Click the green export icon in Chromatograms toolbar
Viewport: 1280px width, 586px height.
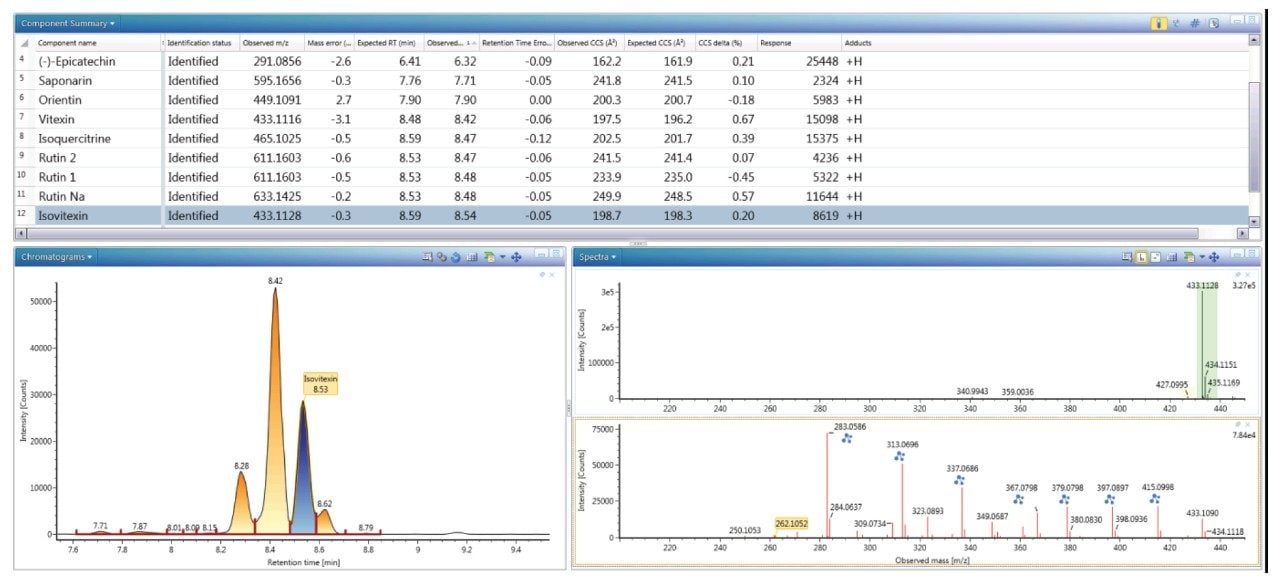pyautogui.click(x=489, y=257)
